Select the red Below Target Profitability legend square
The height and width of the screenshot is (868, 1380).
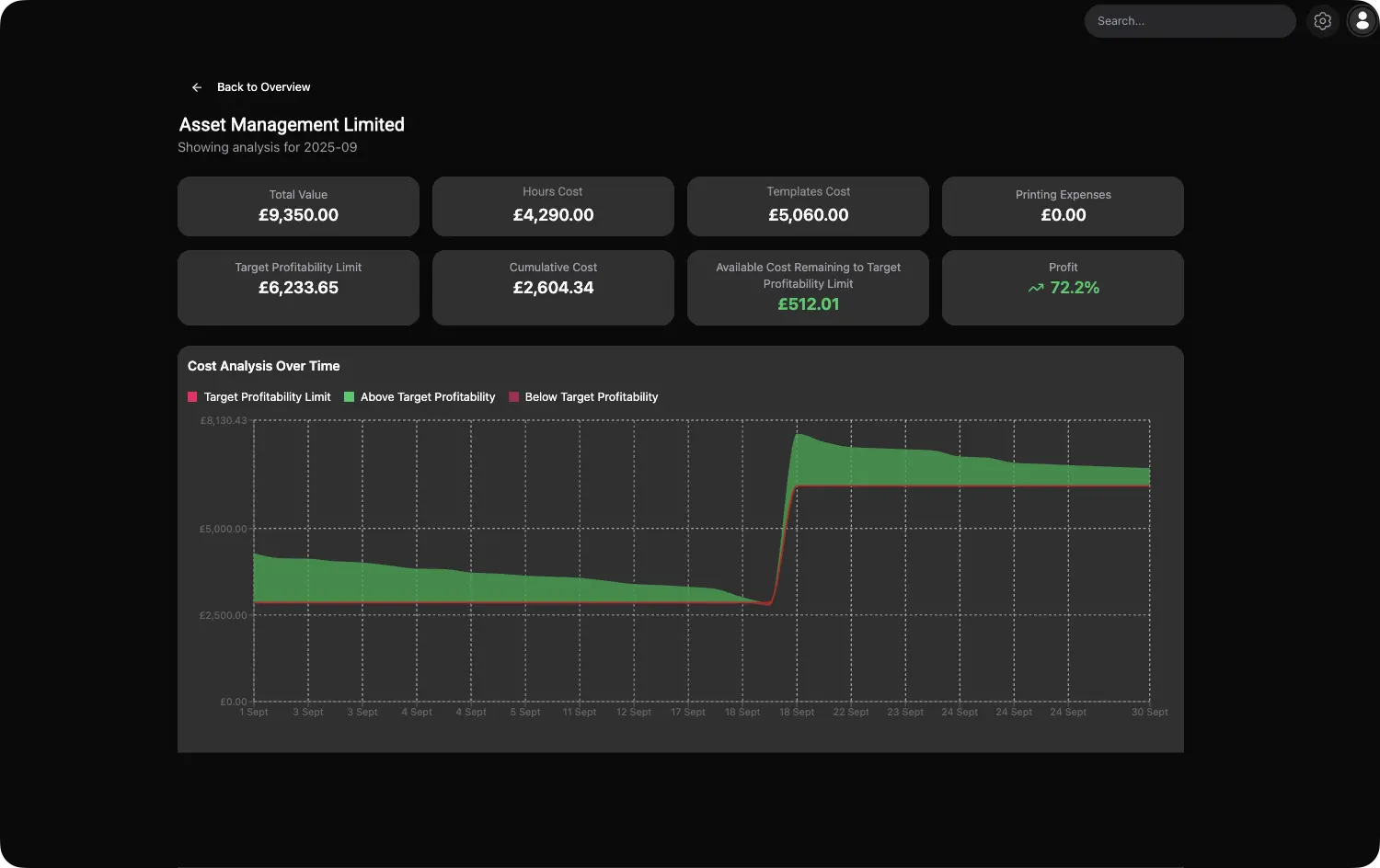pyautogui.click(x=513, y=396)
